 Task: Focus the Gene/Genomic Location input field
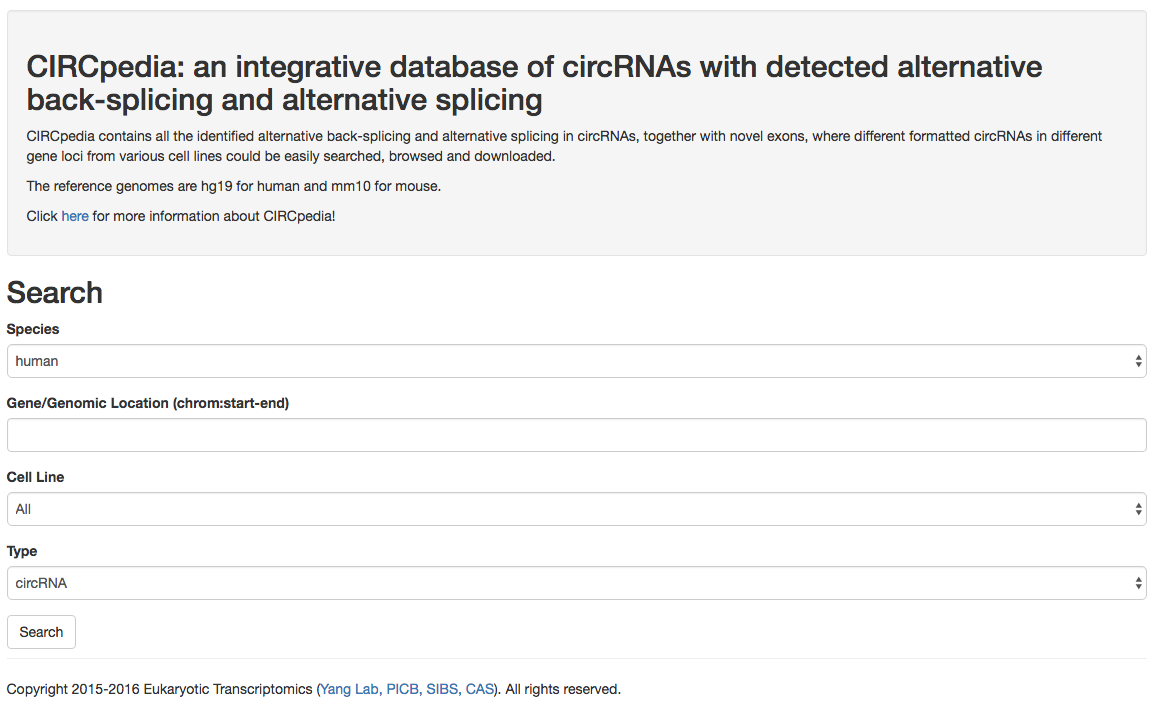point(576,435)
